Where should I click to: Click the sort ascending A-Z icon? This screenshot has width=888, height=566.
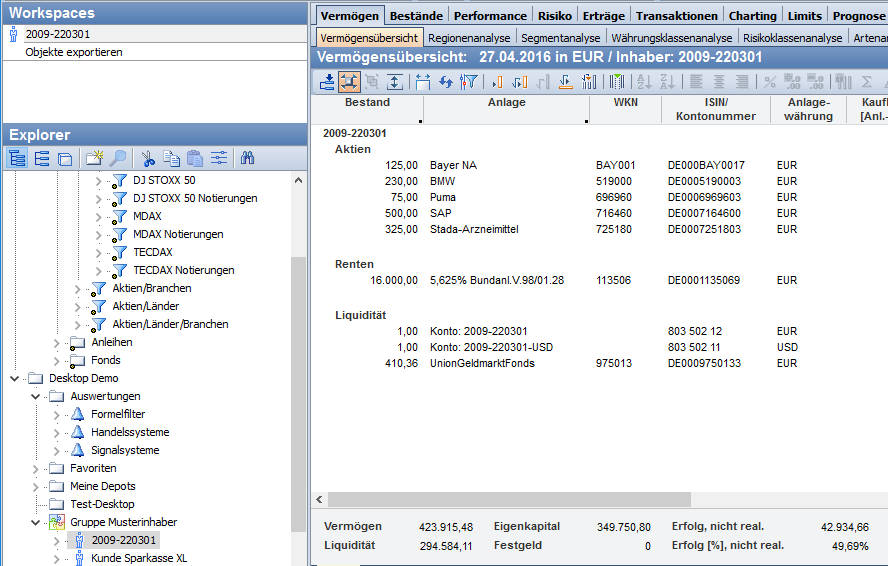pyautogui.click(x=643, y=82)
